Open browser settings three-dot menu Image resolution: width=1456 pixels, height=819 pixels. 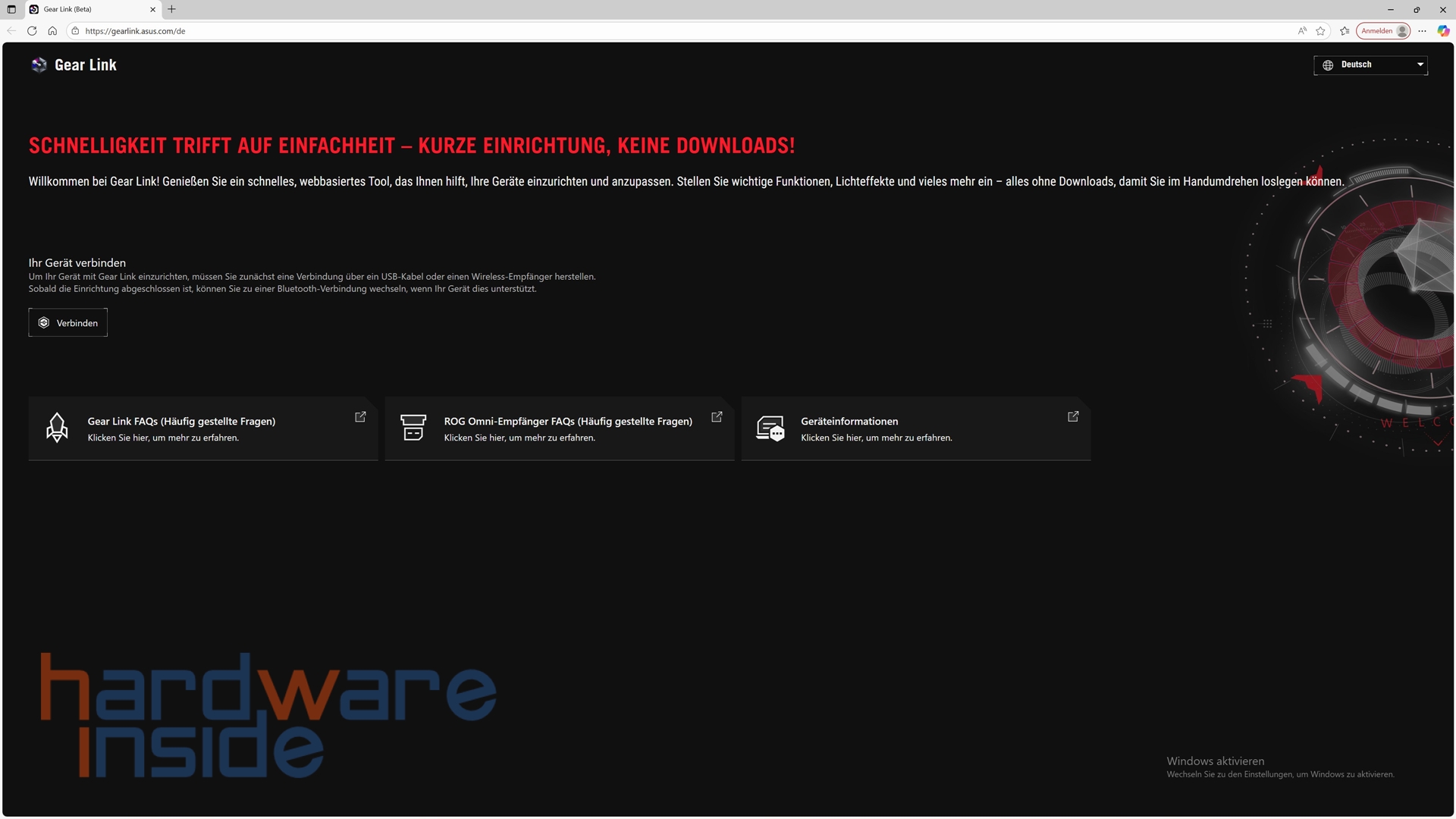1423,31
